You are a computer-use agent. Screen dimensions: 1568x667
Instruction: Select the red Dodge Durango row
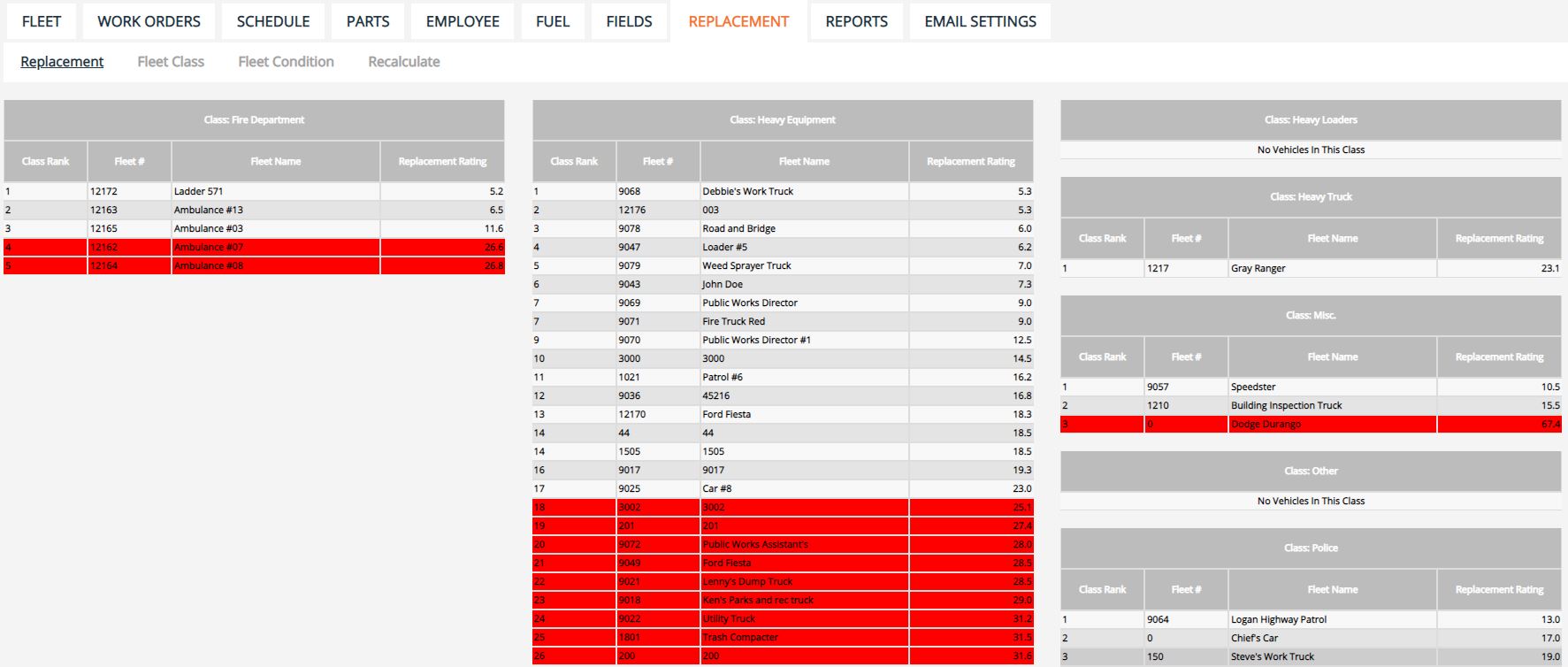pos(1311,424)
